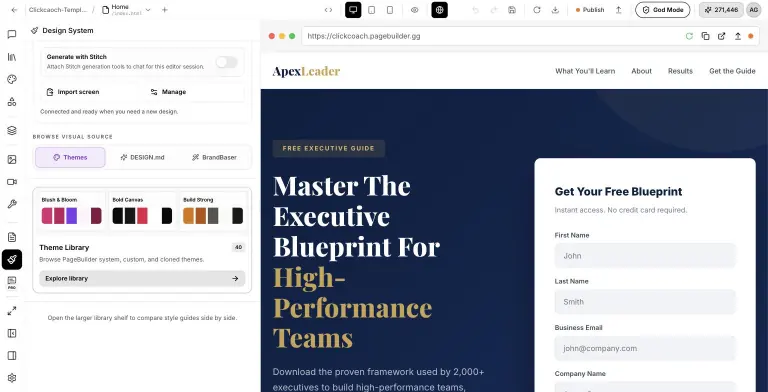
Task: Click the globe icon in top toolbar
Action: pyautogui.click(x=439, y=10)
